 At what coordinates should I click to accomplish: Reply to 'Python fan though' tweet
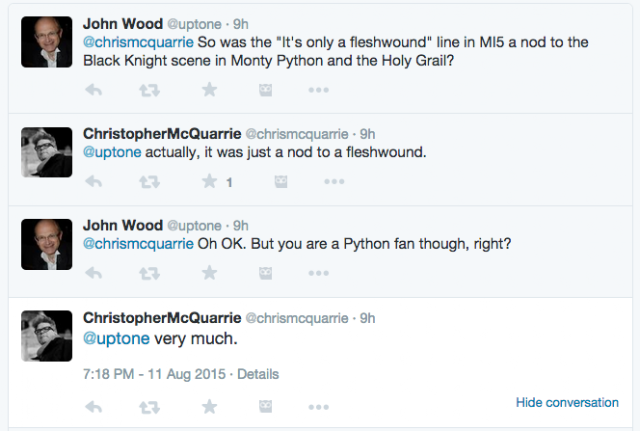coord(93,273)
